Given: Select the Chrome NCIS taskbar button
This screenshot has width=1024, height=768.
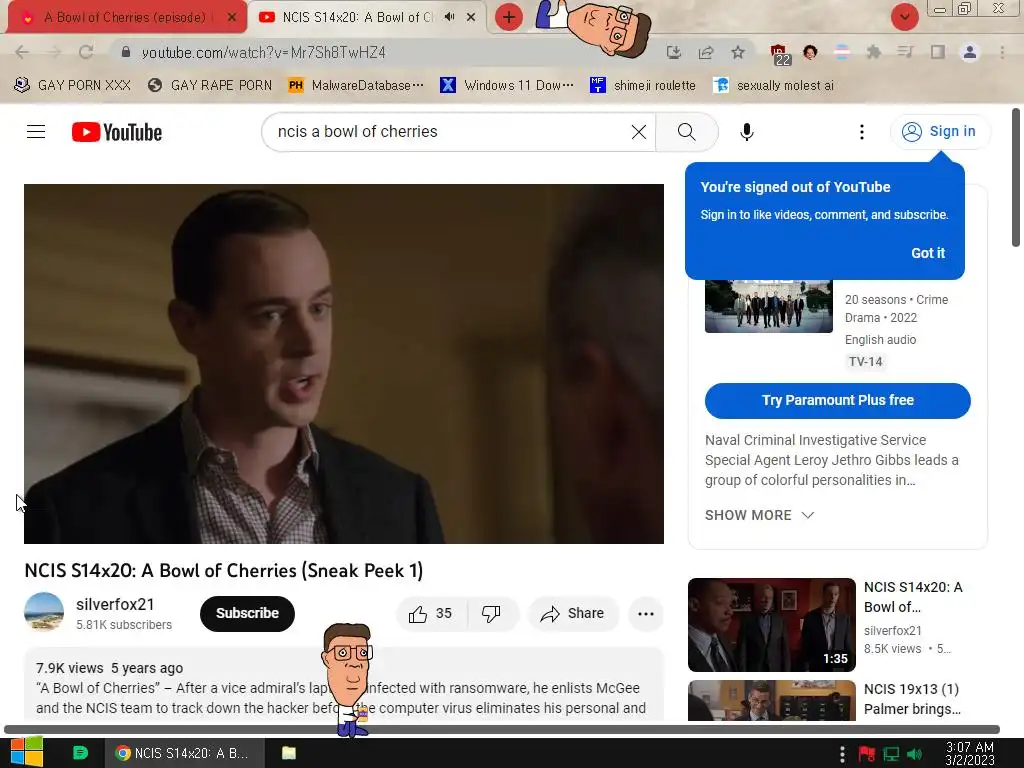Looking at the screenshot, I should (185, 753).
